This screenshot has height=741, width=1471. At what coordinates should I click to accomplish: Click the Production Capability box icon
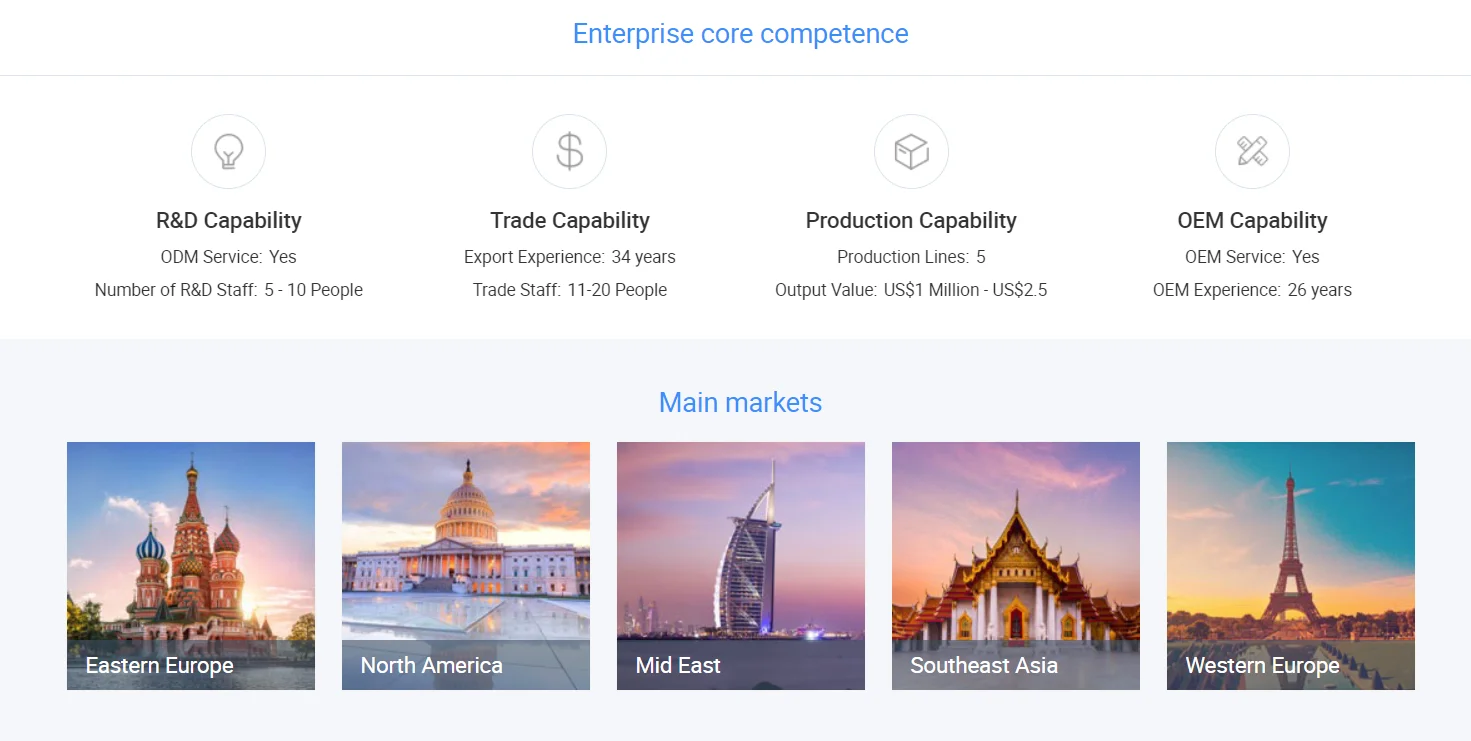[911, 152]
